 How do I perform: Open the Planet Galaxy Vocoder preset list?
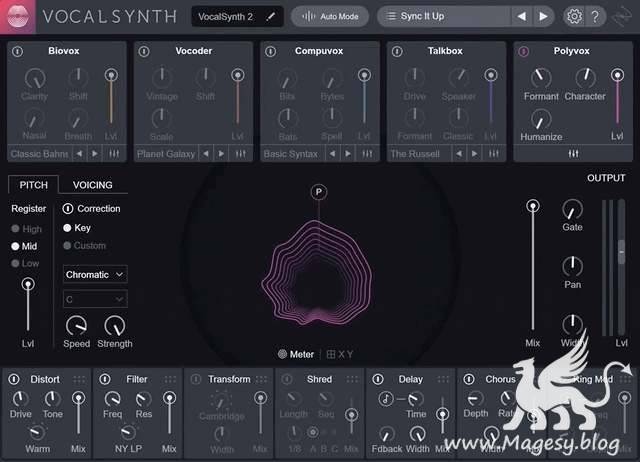pos(166,154)
